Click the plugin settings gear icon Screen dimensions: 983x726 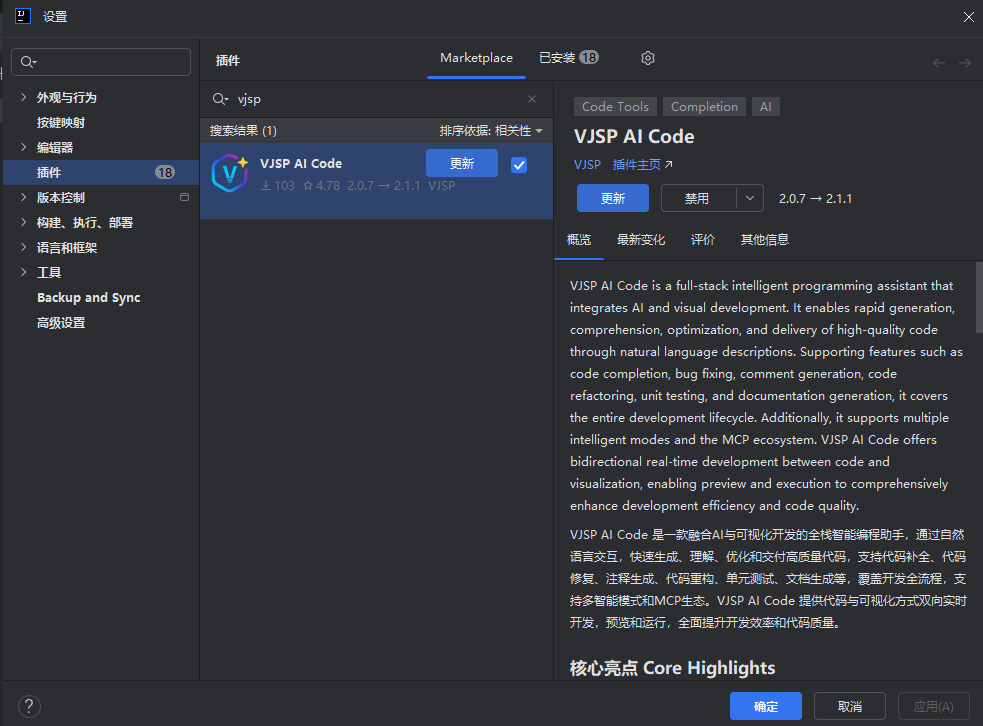click(648, 58)
